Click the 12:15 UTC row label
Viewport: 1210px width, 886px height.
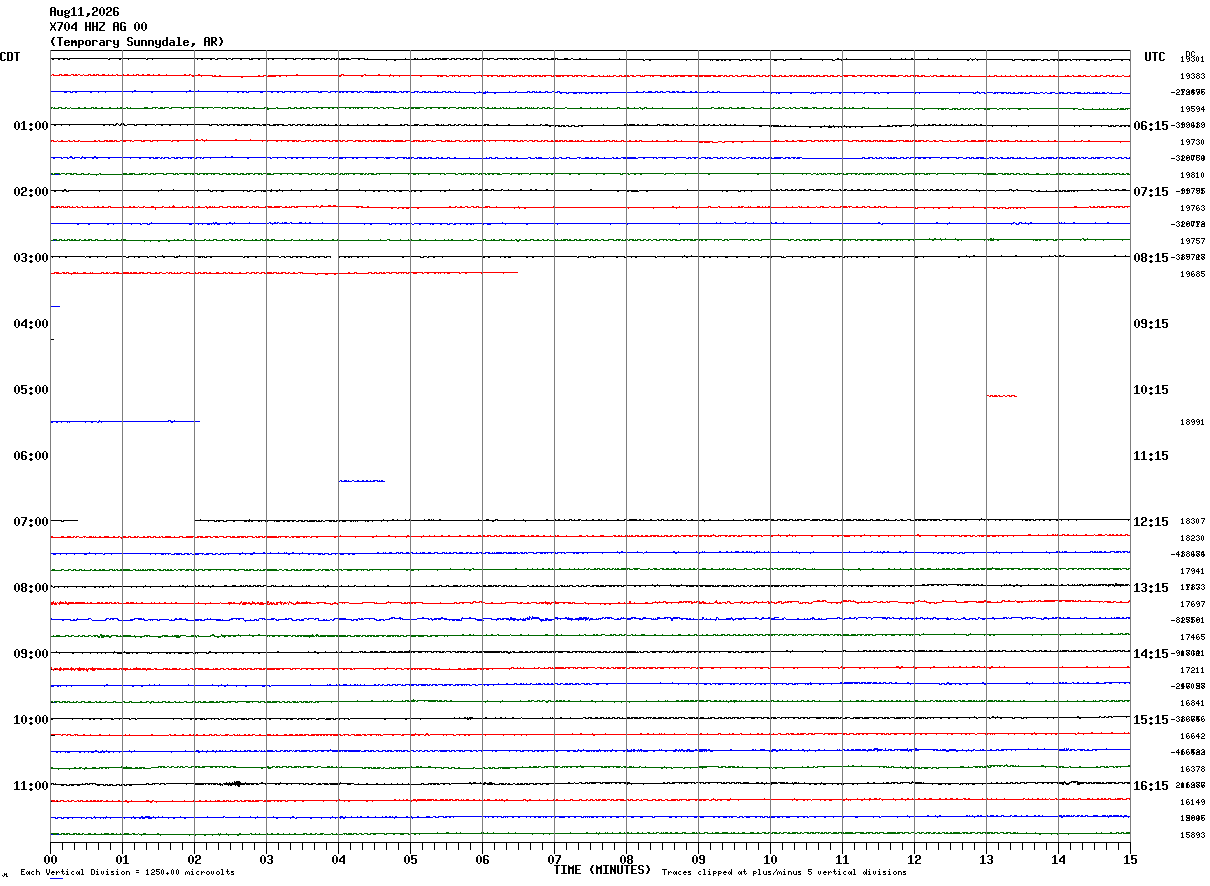pyautogui.click(x=1150, y=522)
